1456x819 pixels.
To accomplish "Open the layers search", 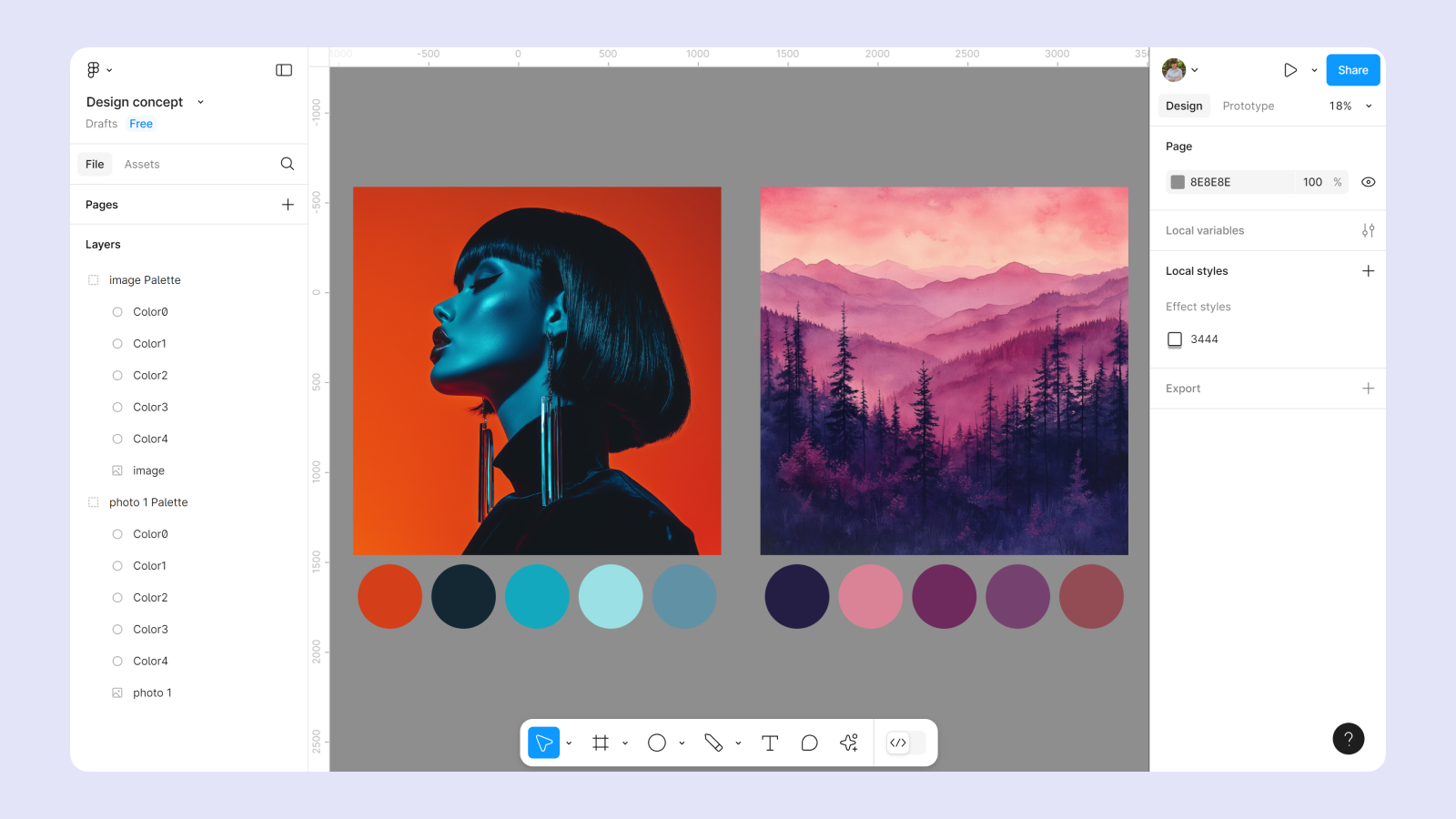I will point(287,164).
